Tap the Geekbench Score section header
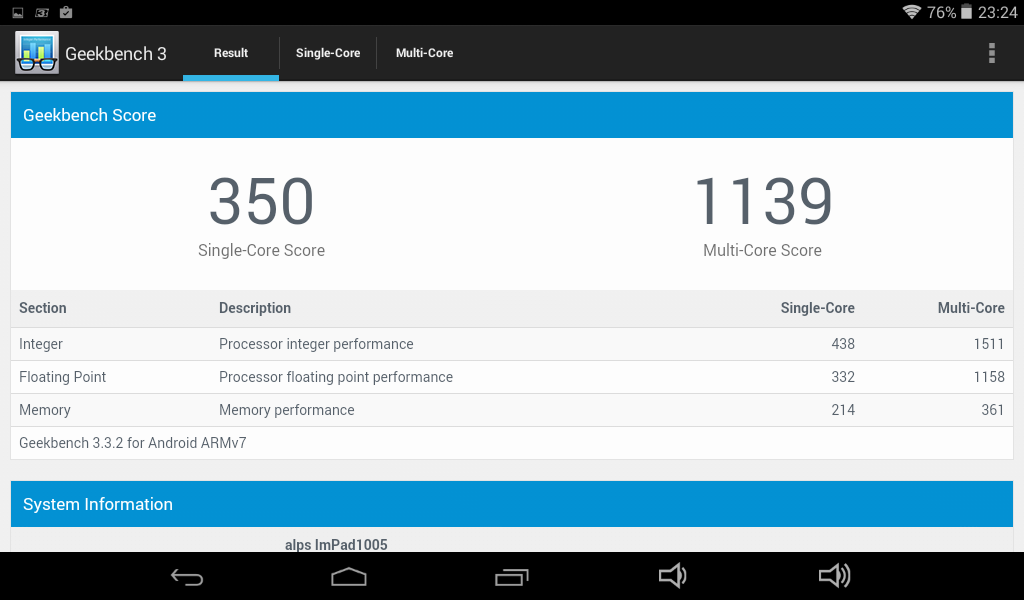The width and height of the screenshot is (1024, 600). pos(512,115)
